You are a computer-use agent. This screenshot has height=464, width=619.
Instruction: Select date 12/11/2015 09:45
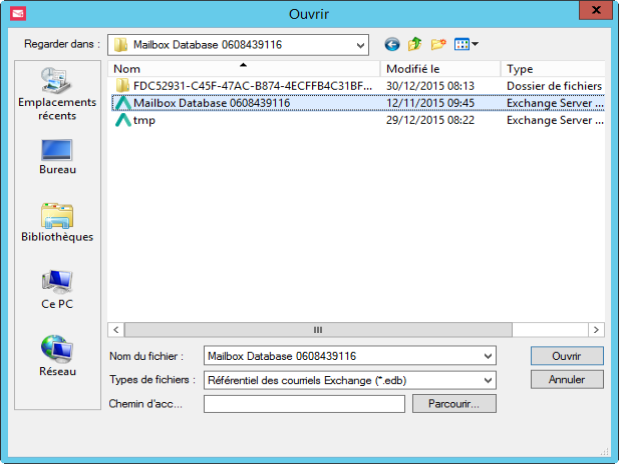pos(430,103)
